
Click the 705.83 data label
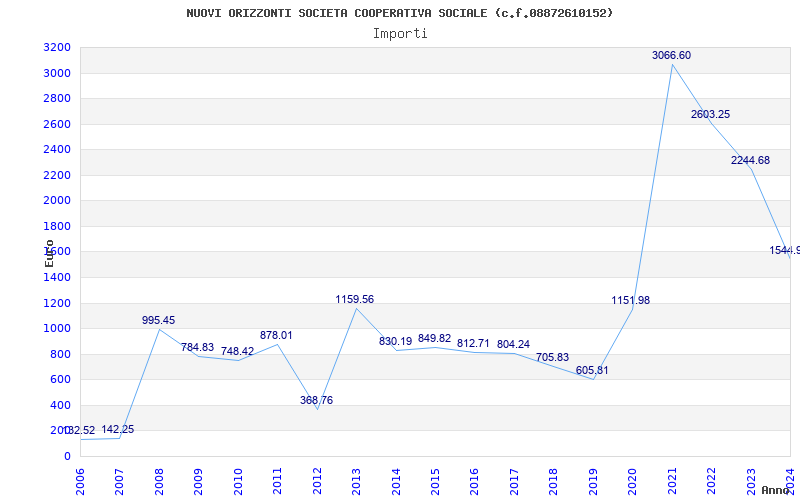click(552, 357)
